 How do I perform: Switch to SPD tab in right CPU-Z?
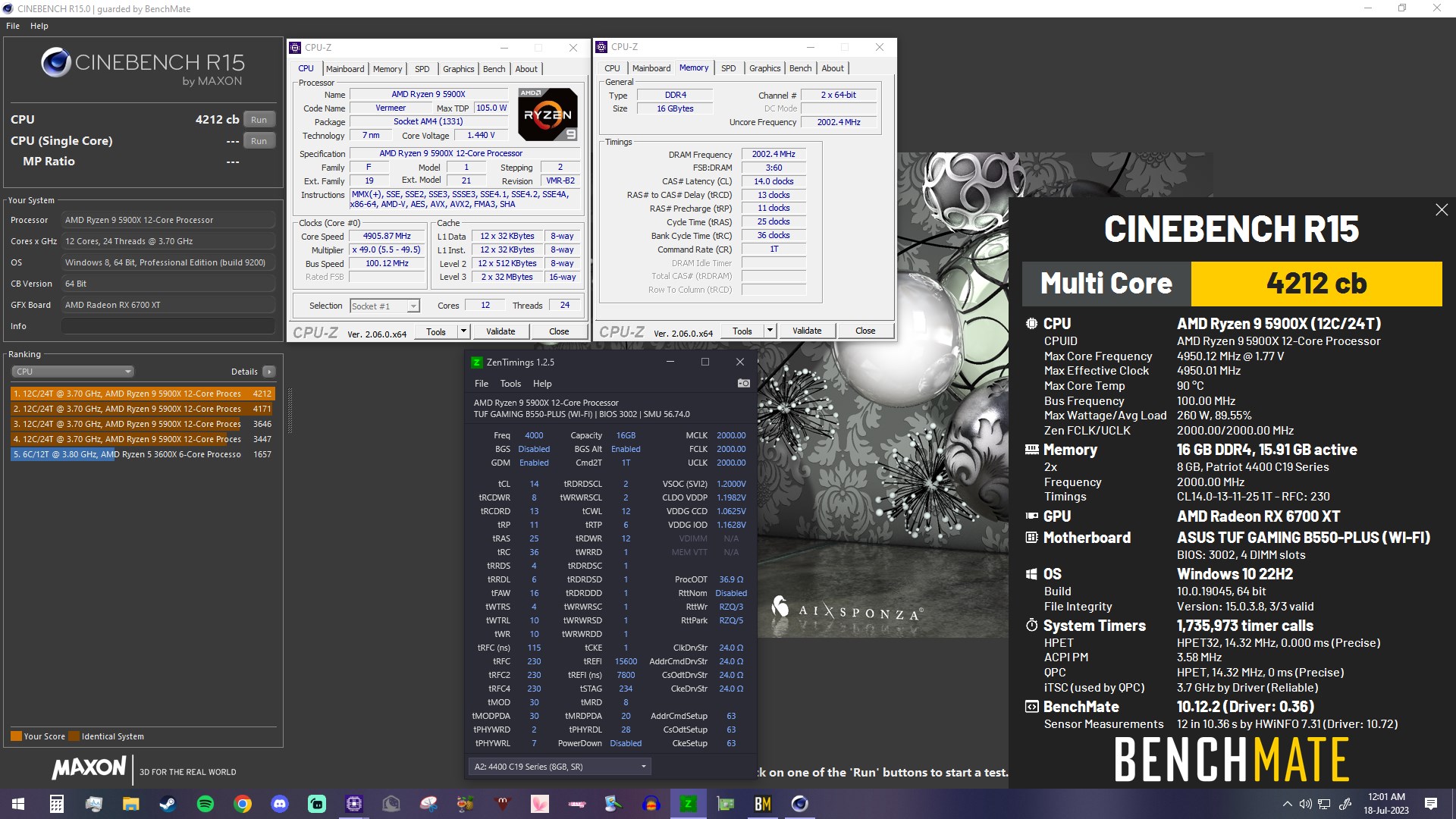pyautogui.click(x=728, y=68)
